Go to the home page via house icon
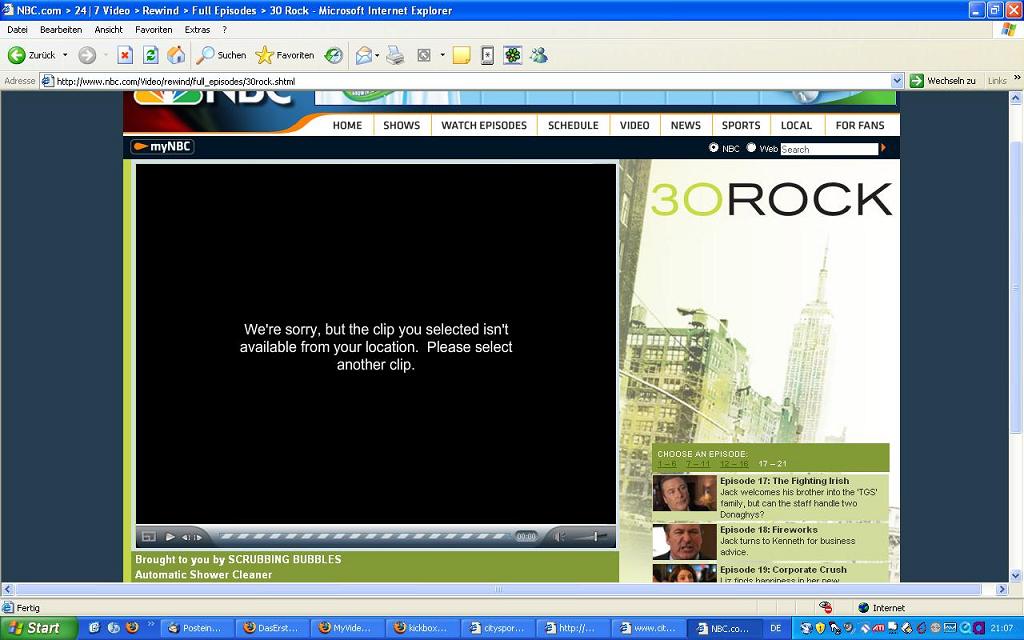Screen dimensions: 1024x640 click(176, 56)
